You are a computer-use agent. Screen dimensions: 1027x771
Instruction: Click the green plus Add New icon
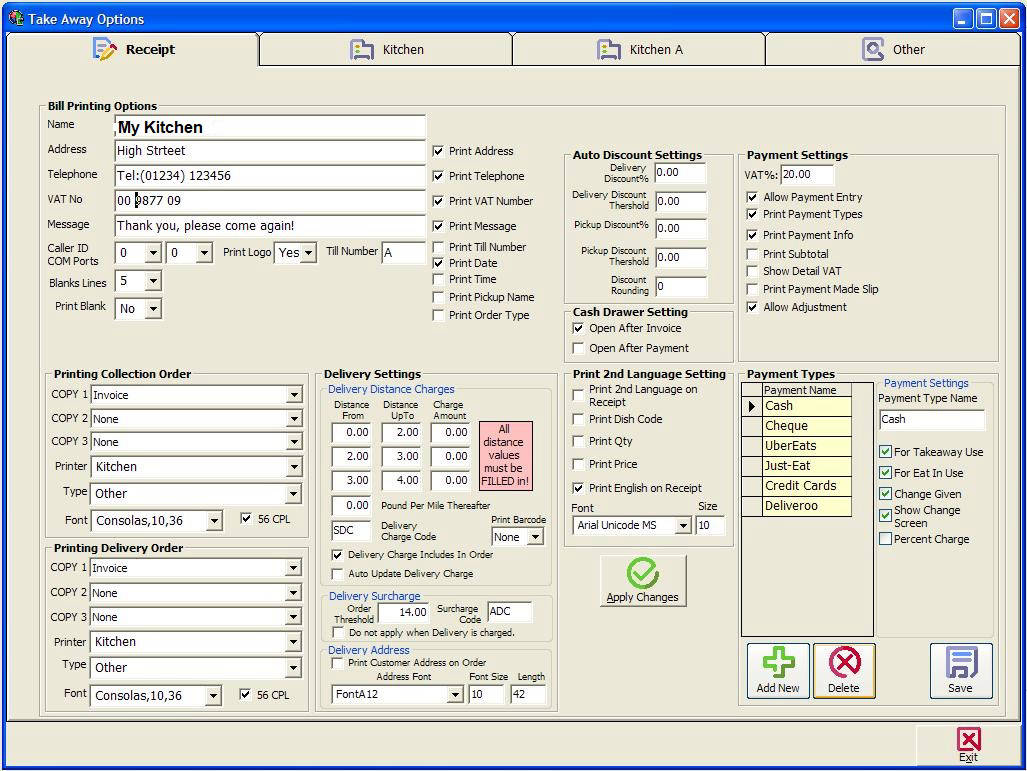pyautogui.click(x=778, y=663)
